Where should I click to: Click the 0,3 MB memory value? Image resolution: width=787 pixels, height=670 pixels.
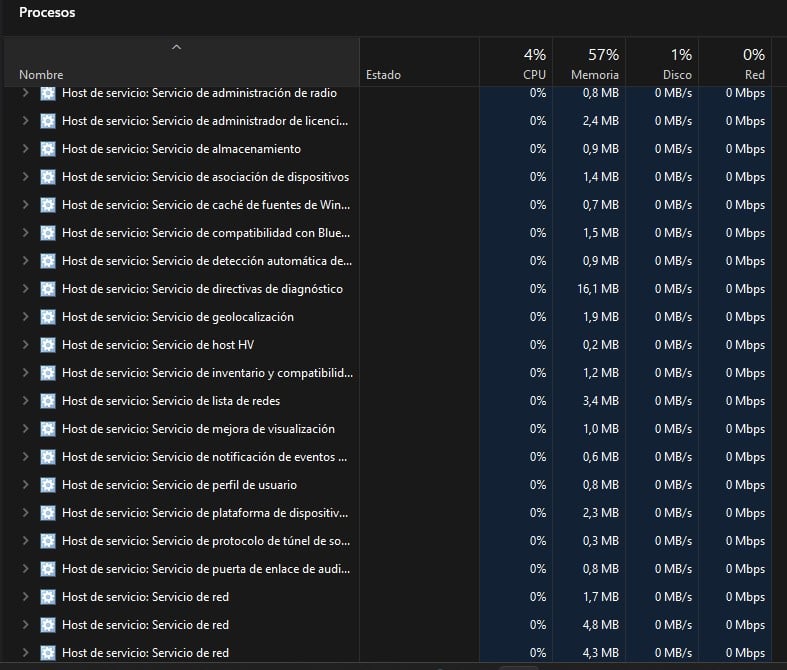601,541
